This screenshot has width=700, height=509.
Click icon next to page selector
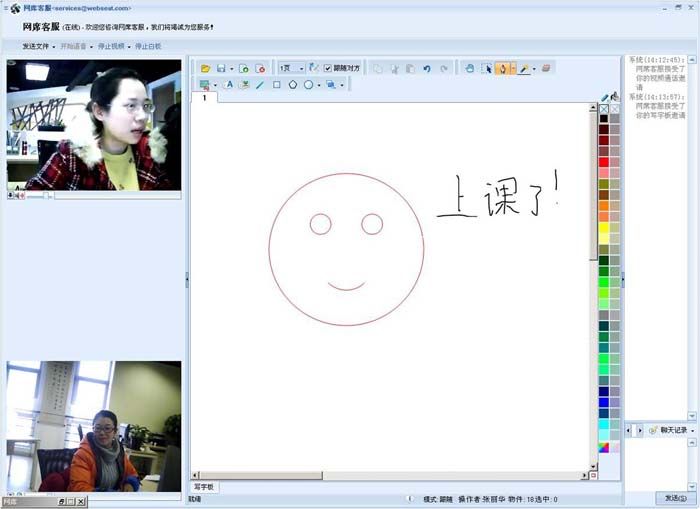(x=314, y=68)
